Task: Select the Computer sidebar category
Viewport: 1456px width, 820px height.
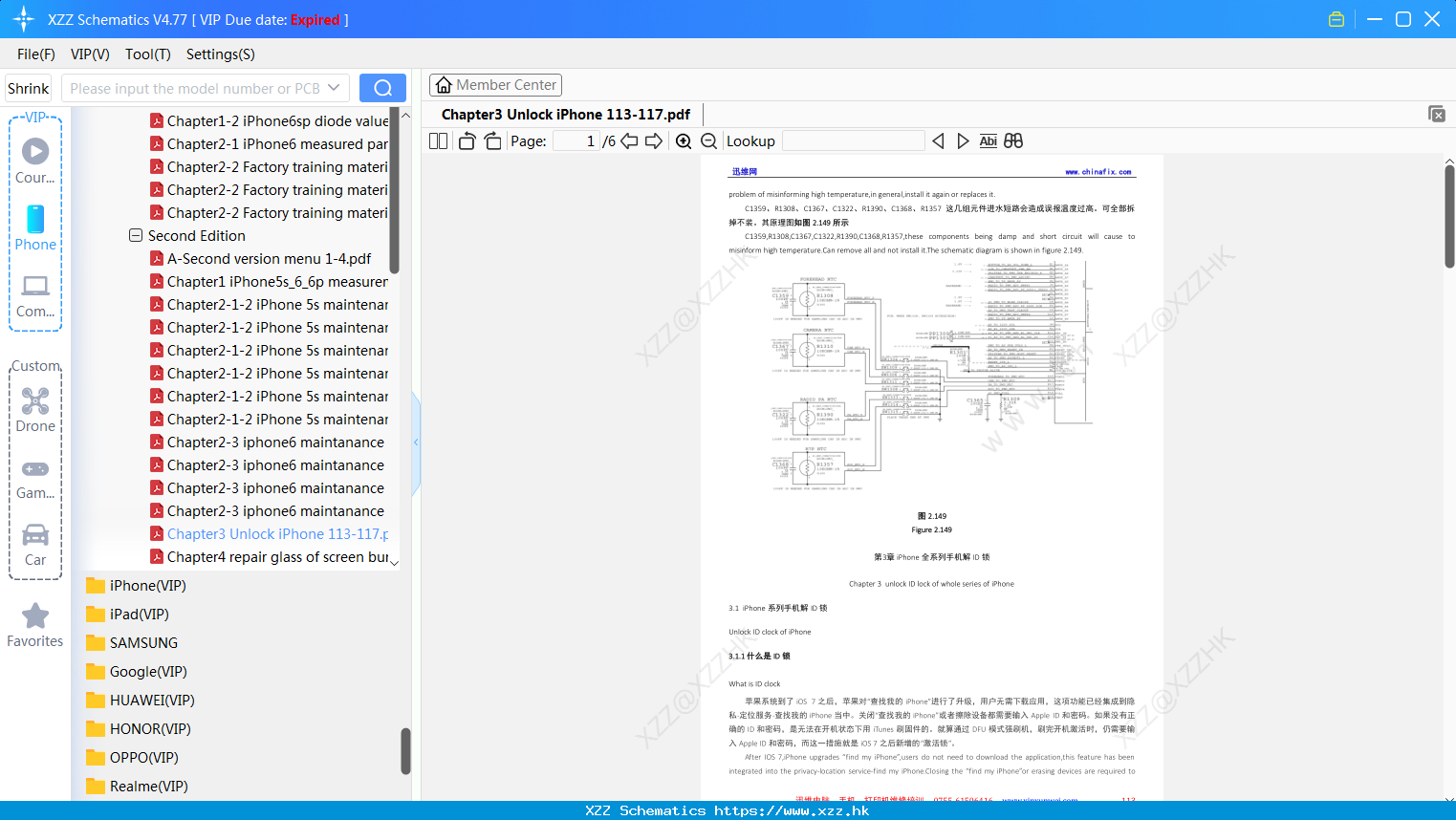Action: click(x=35, y=295)
